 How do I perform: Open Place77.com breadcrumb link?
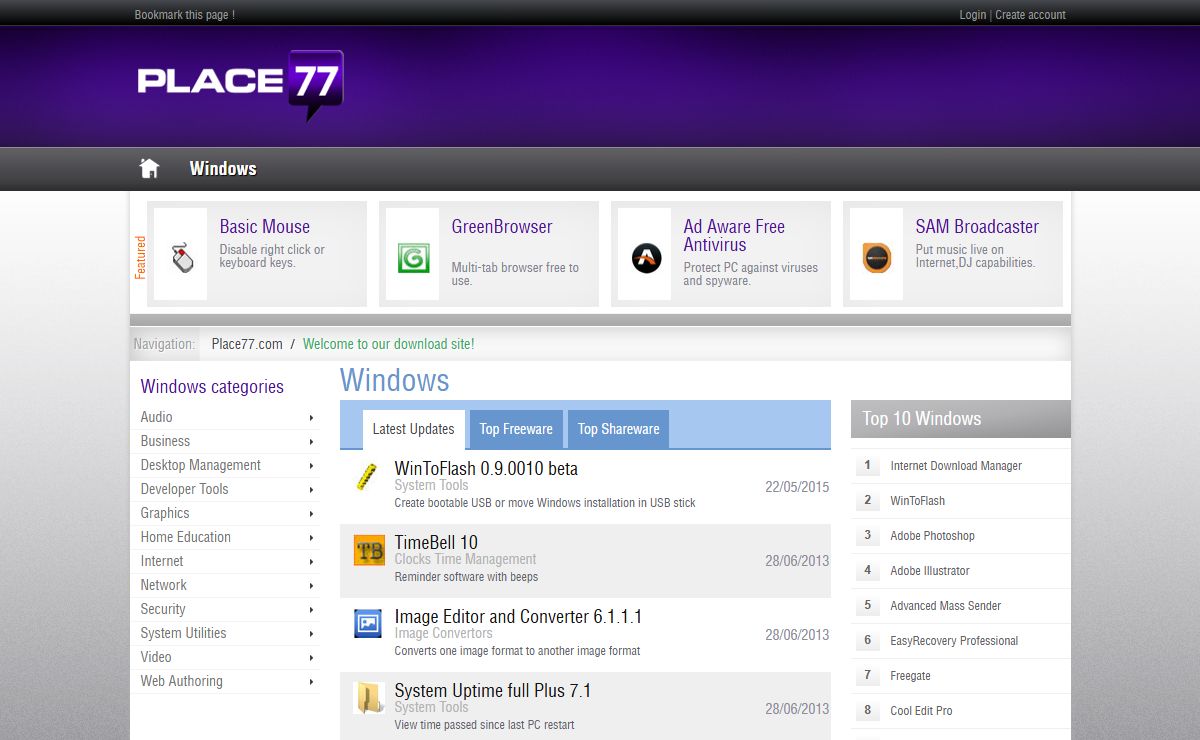coord(247,344)
